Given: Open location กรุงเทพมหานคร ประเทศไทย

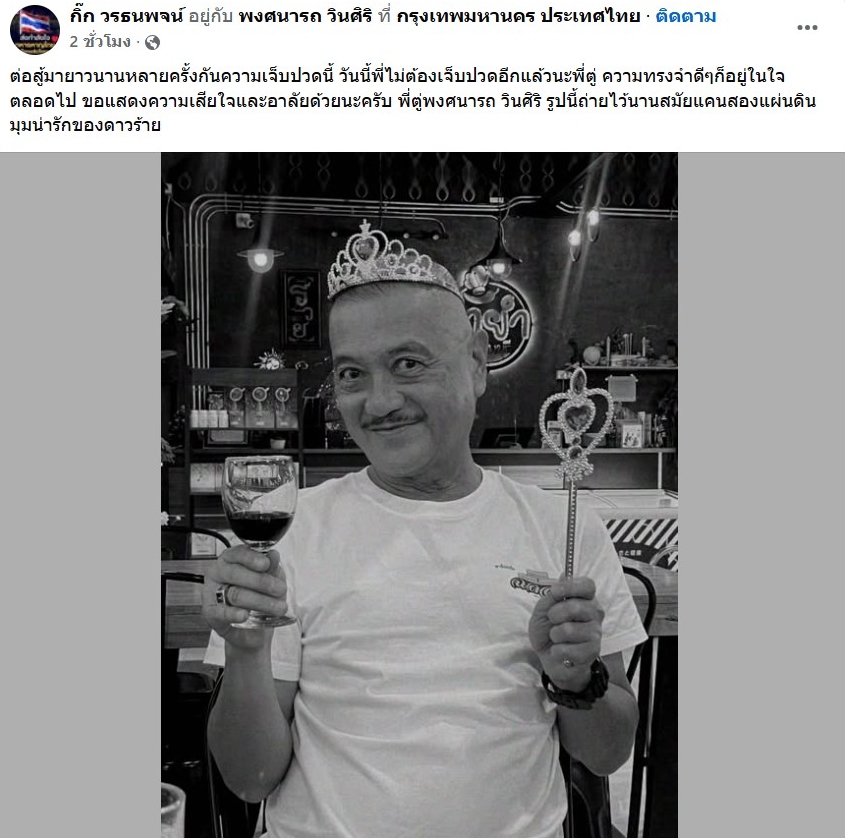Looking at the screenshot, I should pos(518,16).
